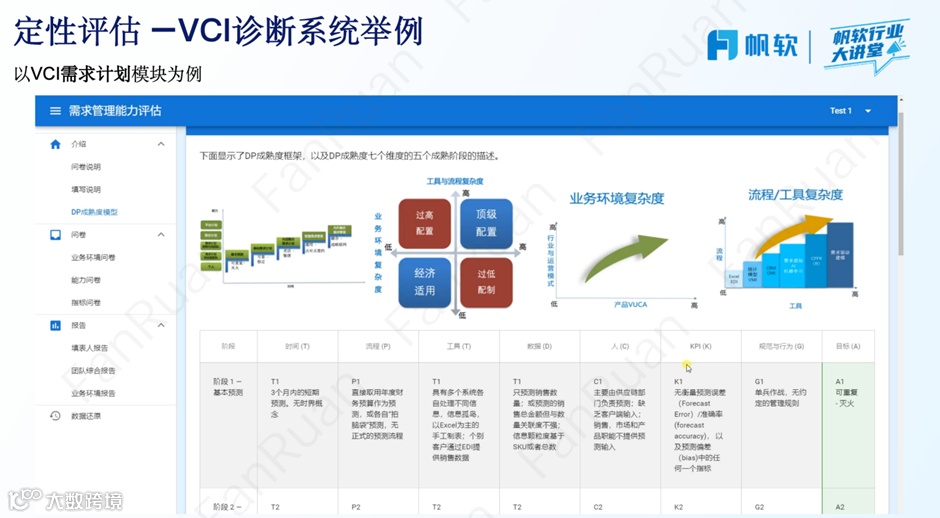Image resolution: width=940 pixels, height=518 pixels.
Task: Click the blue 经济适用 quadrant tile
Action: (x=424, y=282)
